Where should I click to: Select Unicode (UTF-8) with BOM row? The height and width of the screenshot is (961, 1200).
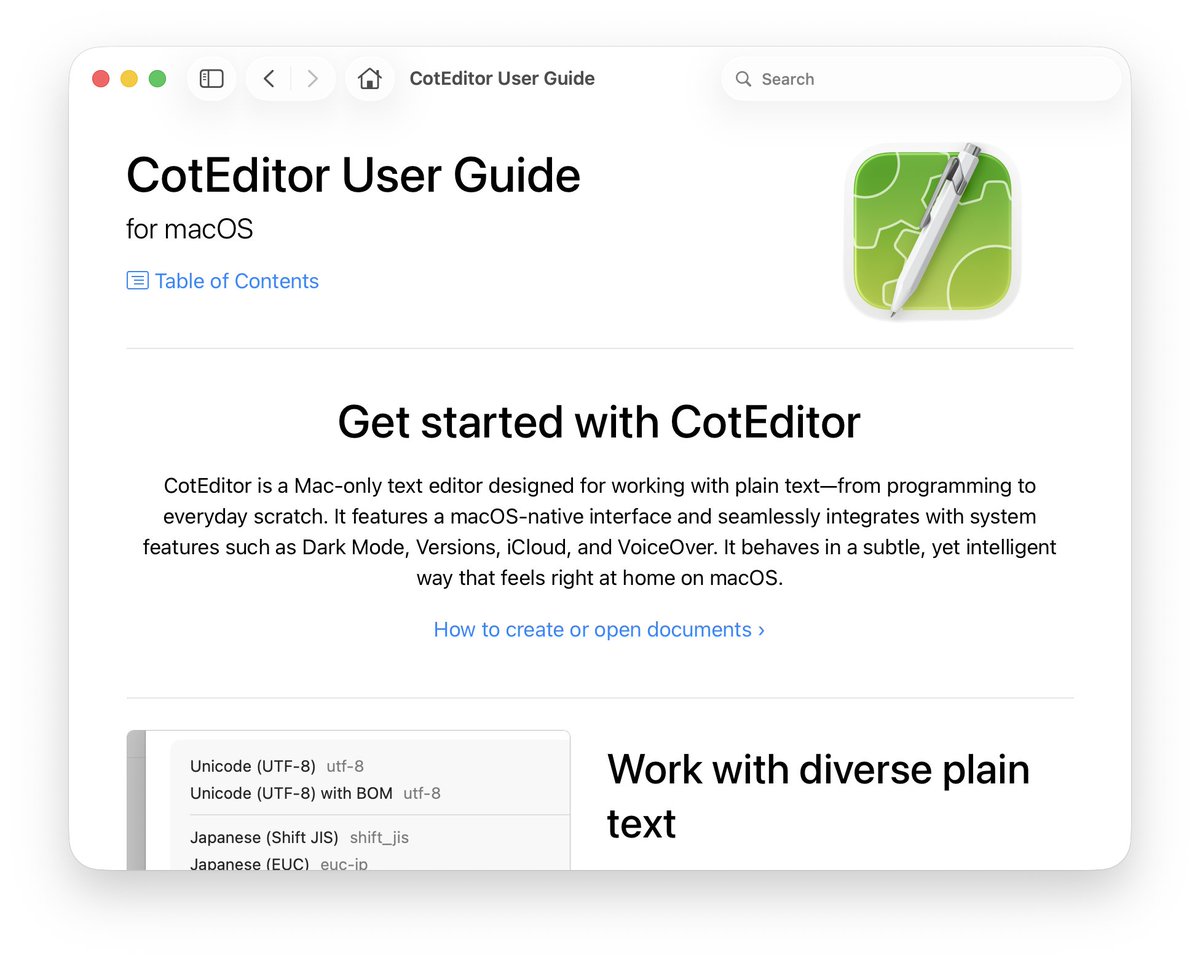tap(315, 794)
